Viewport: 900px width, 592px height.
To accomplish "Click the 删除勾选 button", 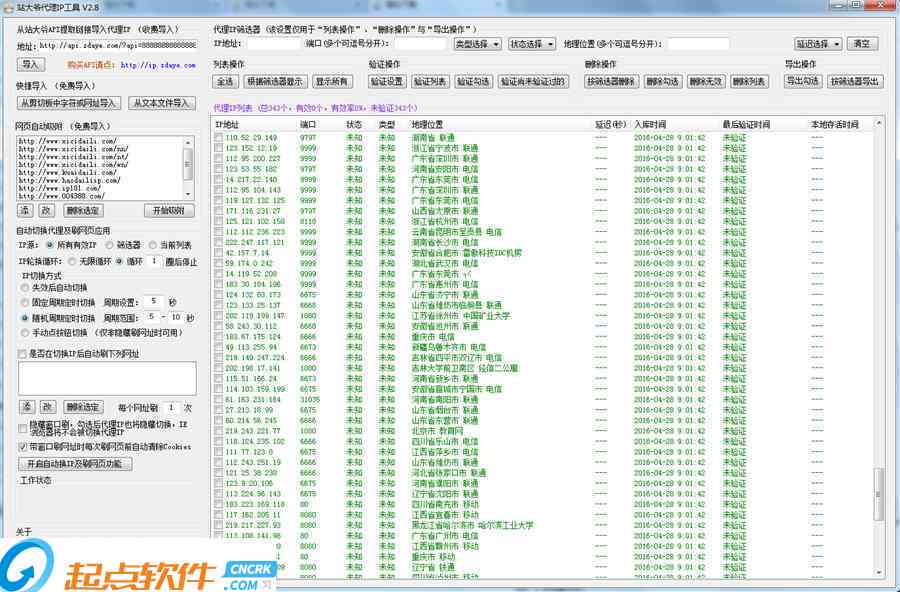I will click(662, 82).
